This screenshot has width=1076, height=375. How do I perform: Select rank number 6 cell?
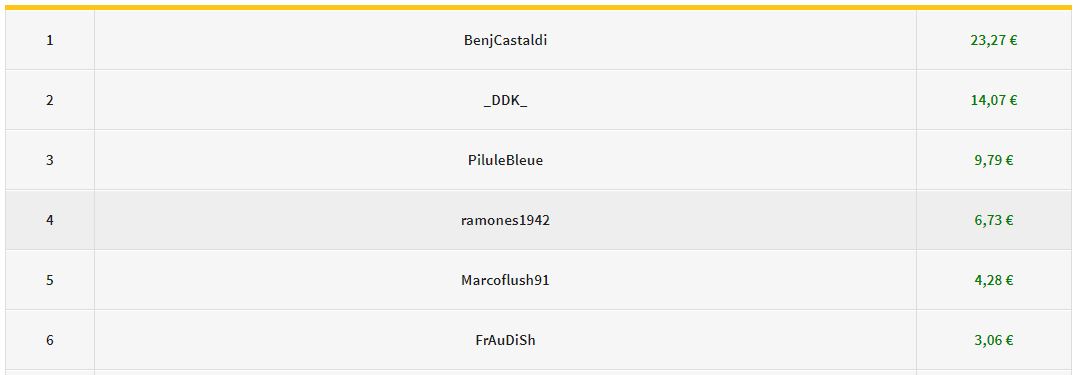(x=49, y=339)
